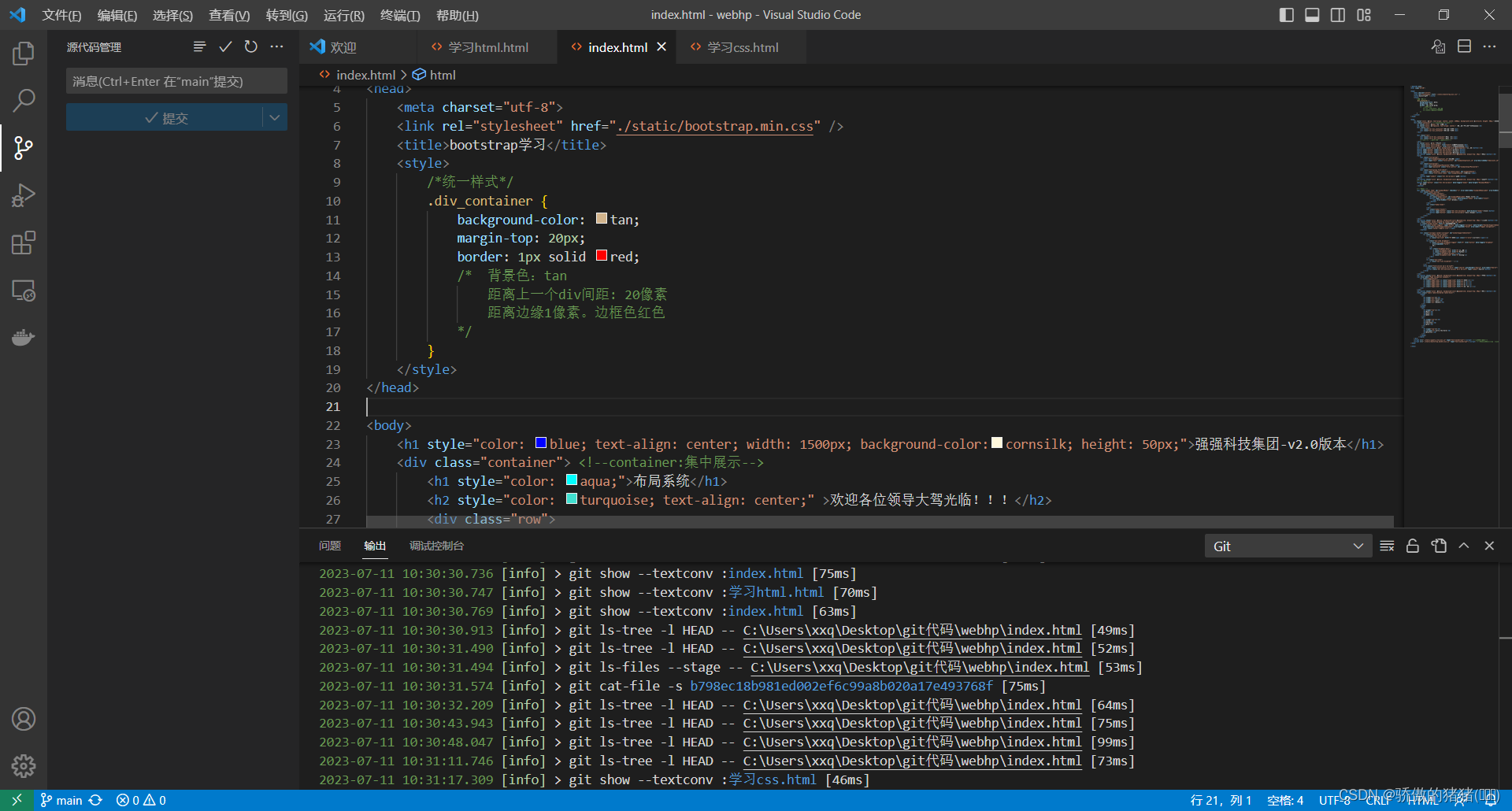Open the Accounts menu icon
This screenshot has width=1512, height=811.
click(24, 719)
